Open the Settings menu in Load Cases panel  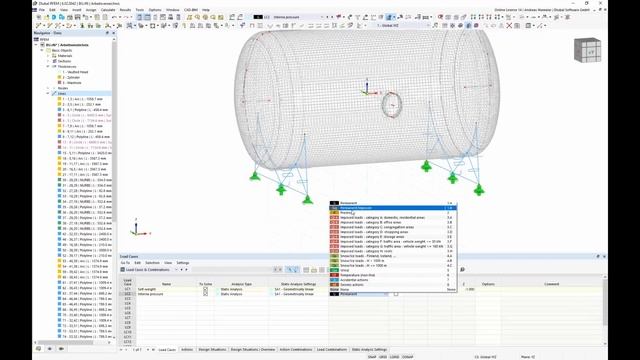coord(182,263)
